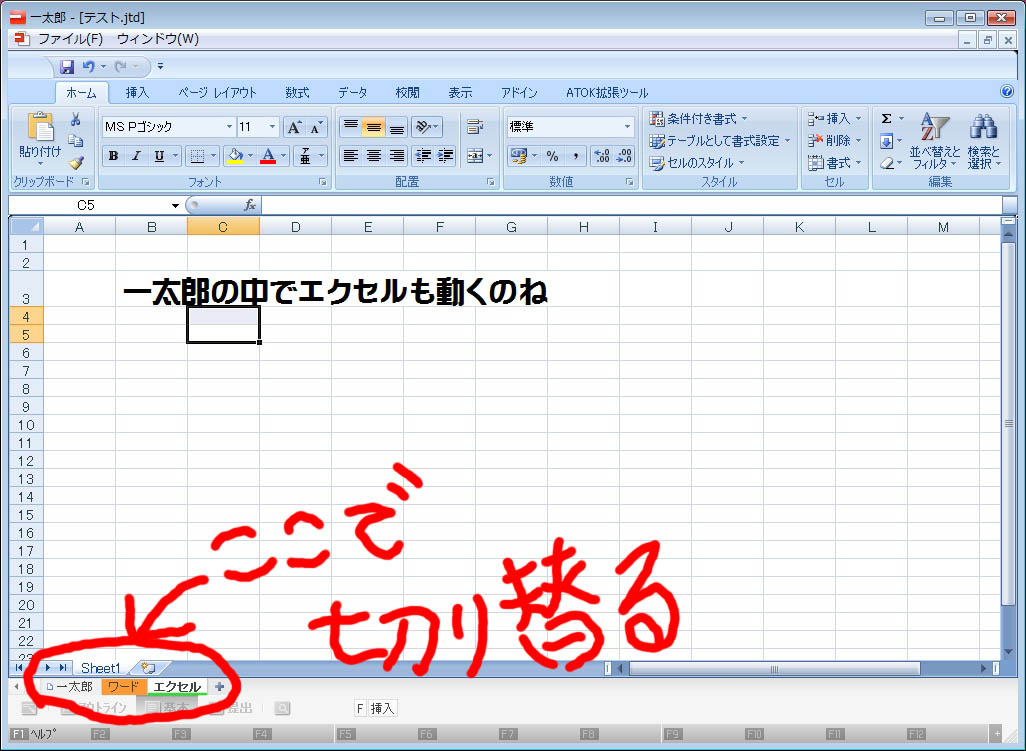
Task: Align text to top of cell
Action: coord(351,127)
